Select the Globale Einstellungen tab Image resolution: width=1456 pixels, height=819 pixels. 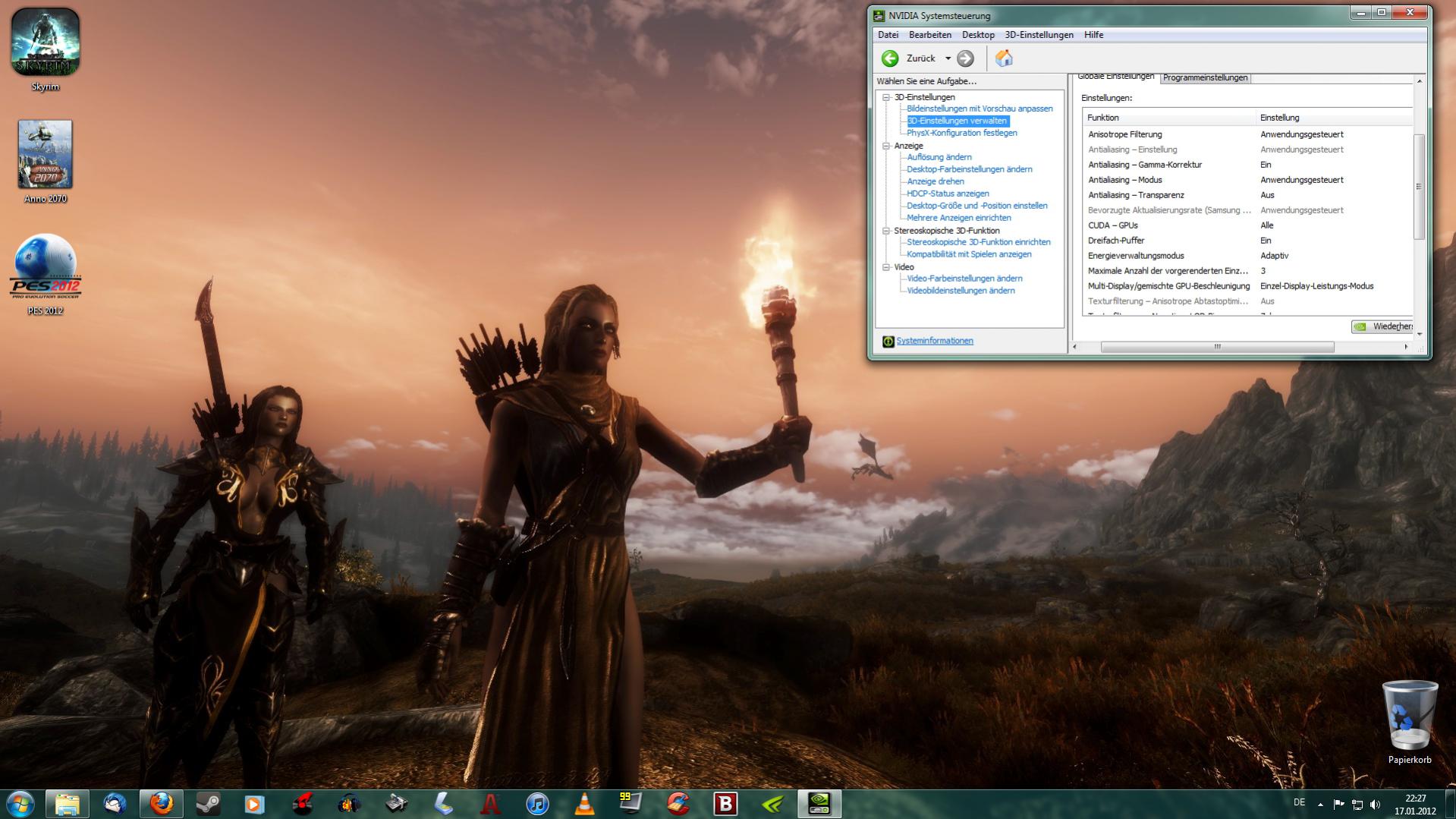point(1115,77)
